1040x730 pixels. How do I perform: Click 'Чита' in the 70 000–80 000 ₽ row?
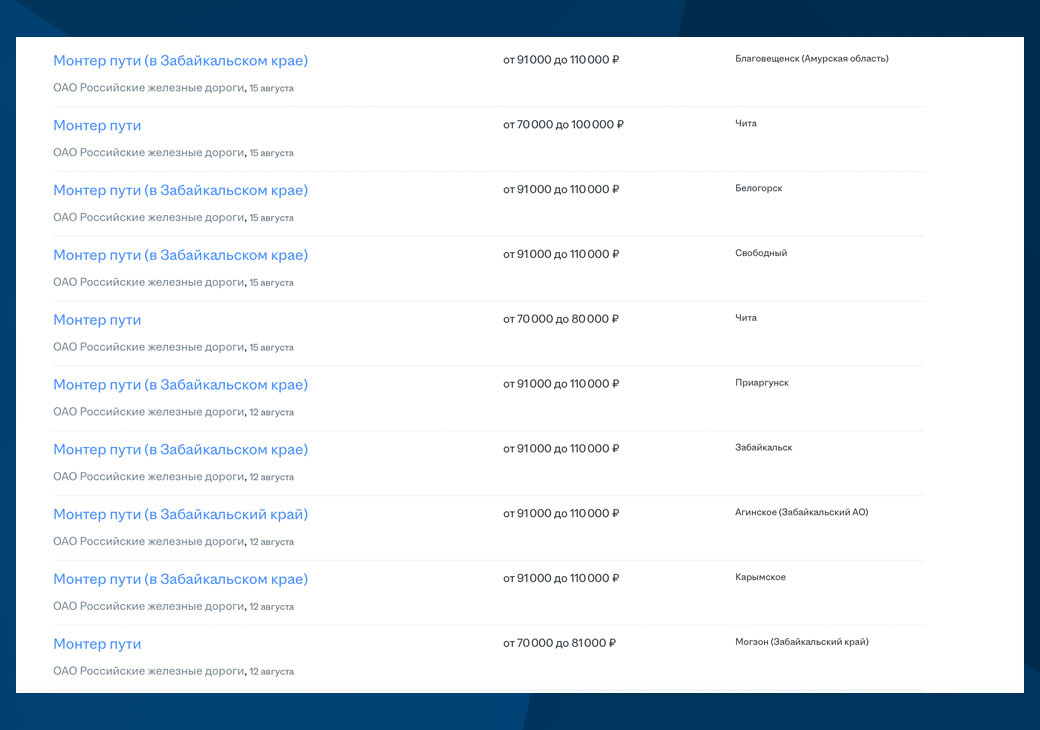(746, 318)
